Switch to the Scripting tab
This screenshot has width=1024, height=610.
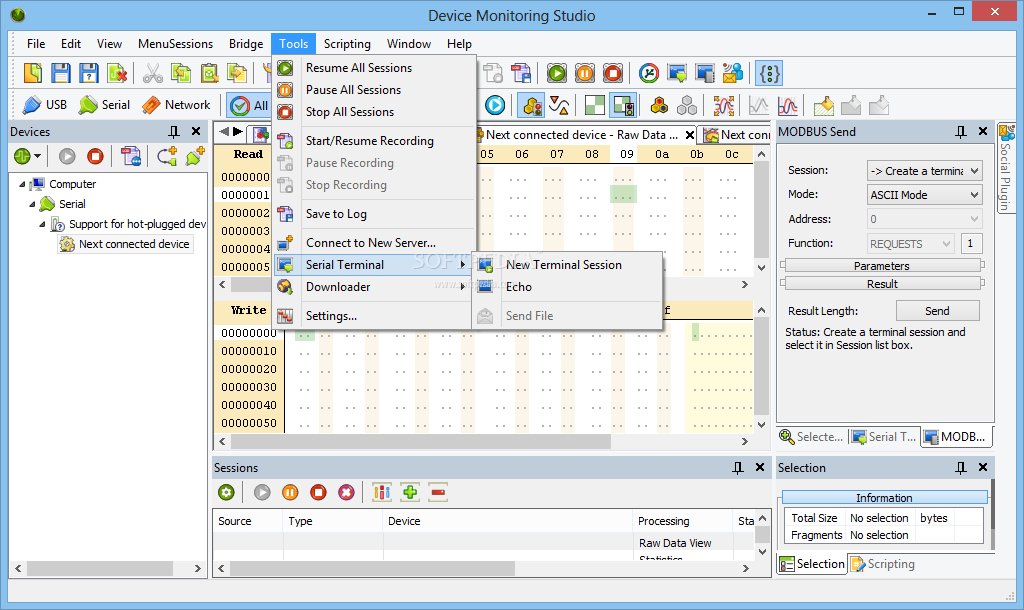(x=882, y=564)
